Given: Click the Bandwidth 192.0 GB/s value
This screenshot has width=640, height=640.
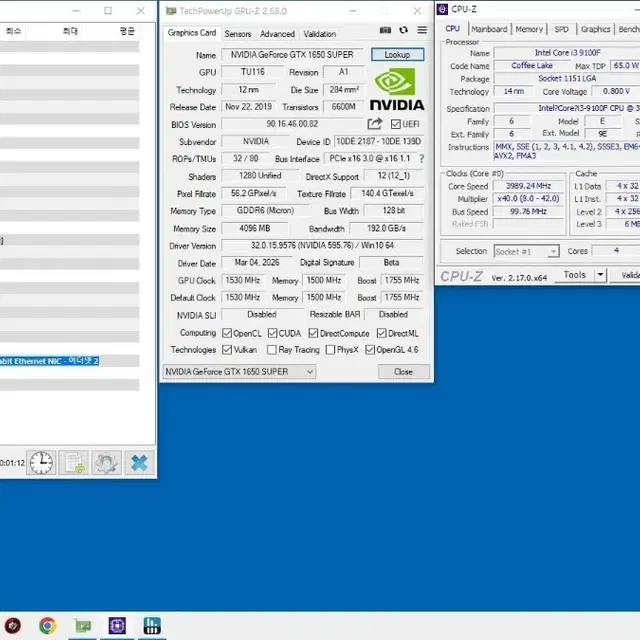Looking at the screenshot, I should 387,228.
